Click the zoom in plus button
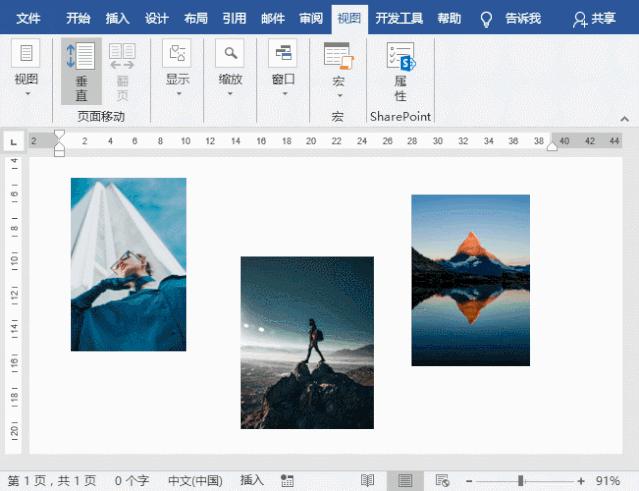 coord(581,481)
